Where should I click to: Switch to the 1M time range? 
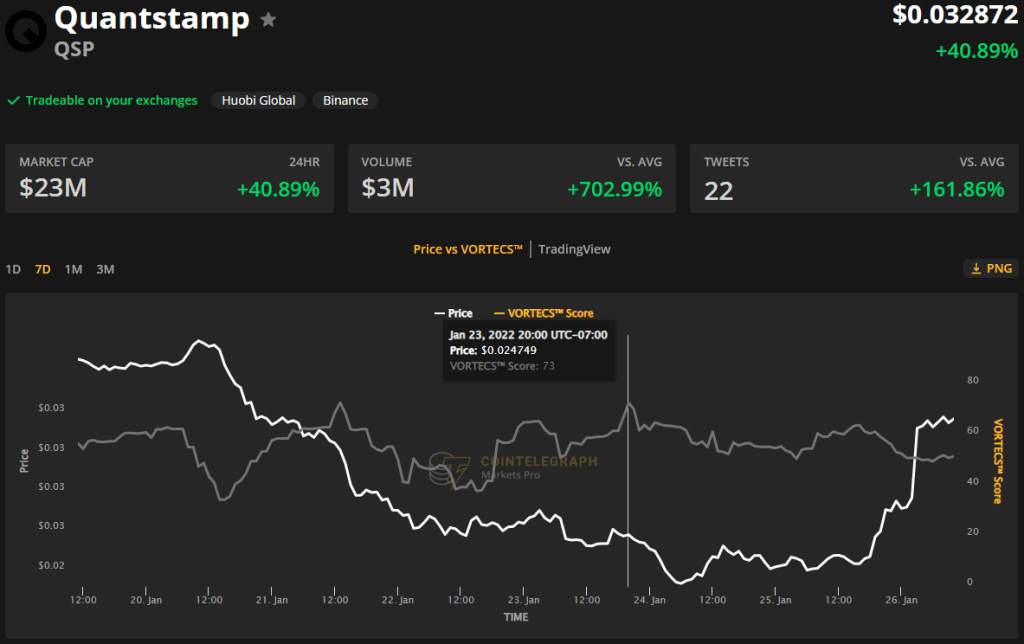tap(73, 269)
